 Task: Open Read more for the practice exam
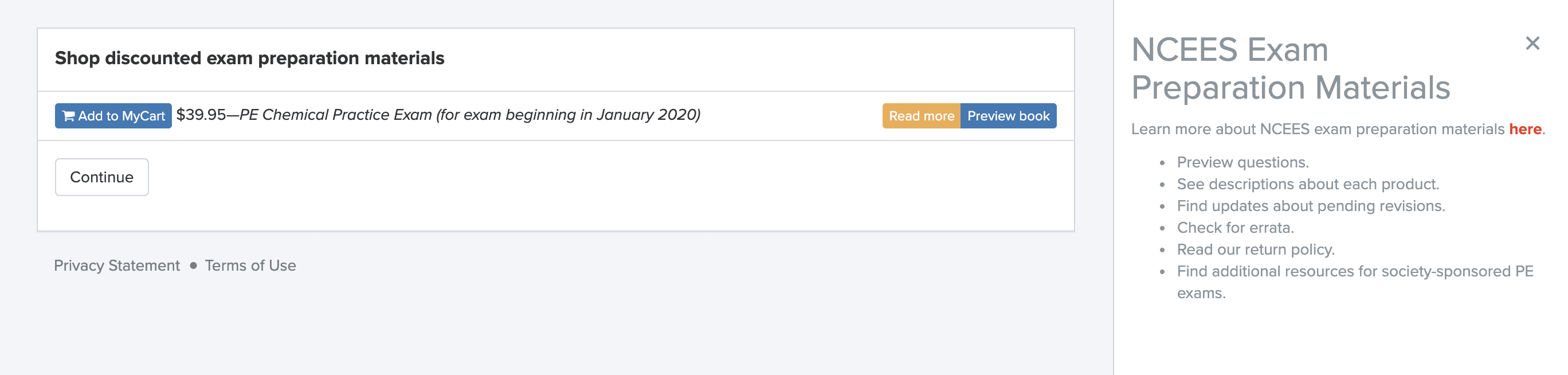[x=921, y=116]
